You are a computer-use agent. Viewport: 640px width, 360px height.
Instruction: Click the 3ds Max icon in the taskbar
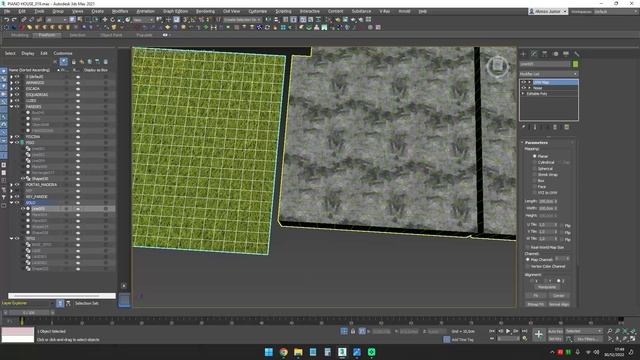pos(342,352)
